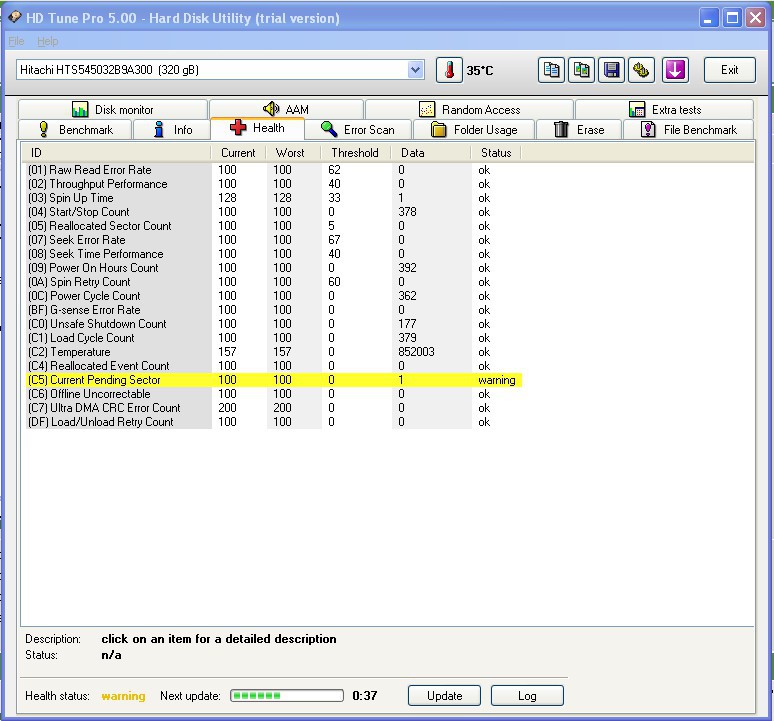The height and width of the screenshot is (721, 774).
Task: Select the (C6) Offline Uncorrectable row
Action: pyautogui.click(x=272, y=394)
